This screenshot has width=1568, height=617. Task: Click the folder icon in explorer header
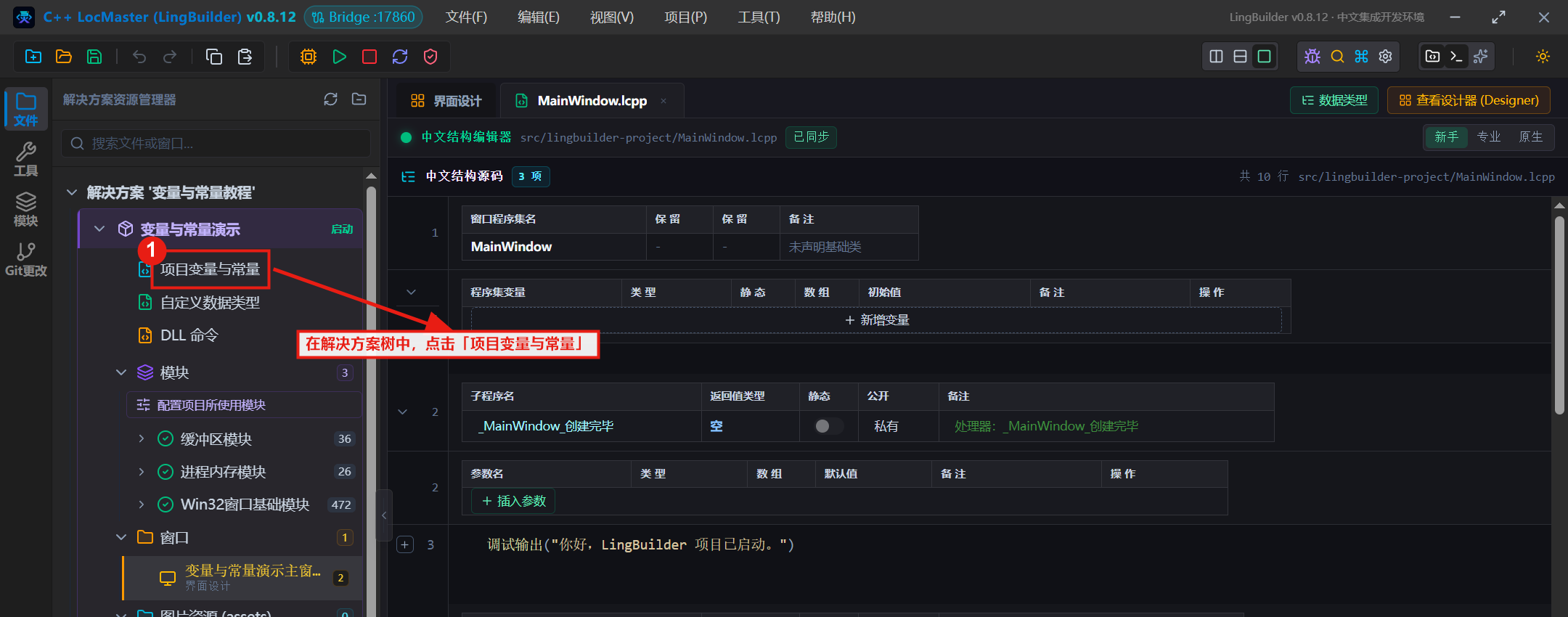(359, 99)
